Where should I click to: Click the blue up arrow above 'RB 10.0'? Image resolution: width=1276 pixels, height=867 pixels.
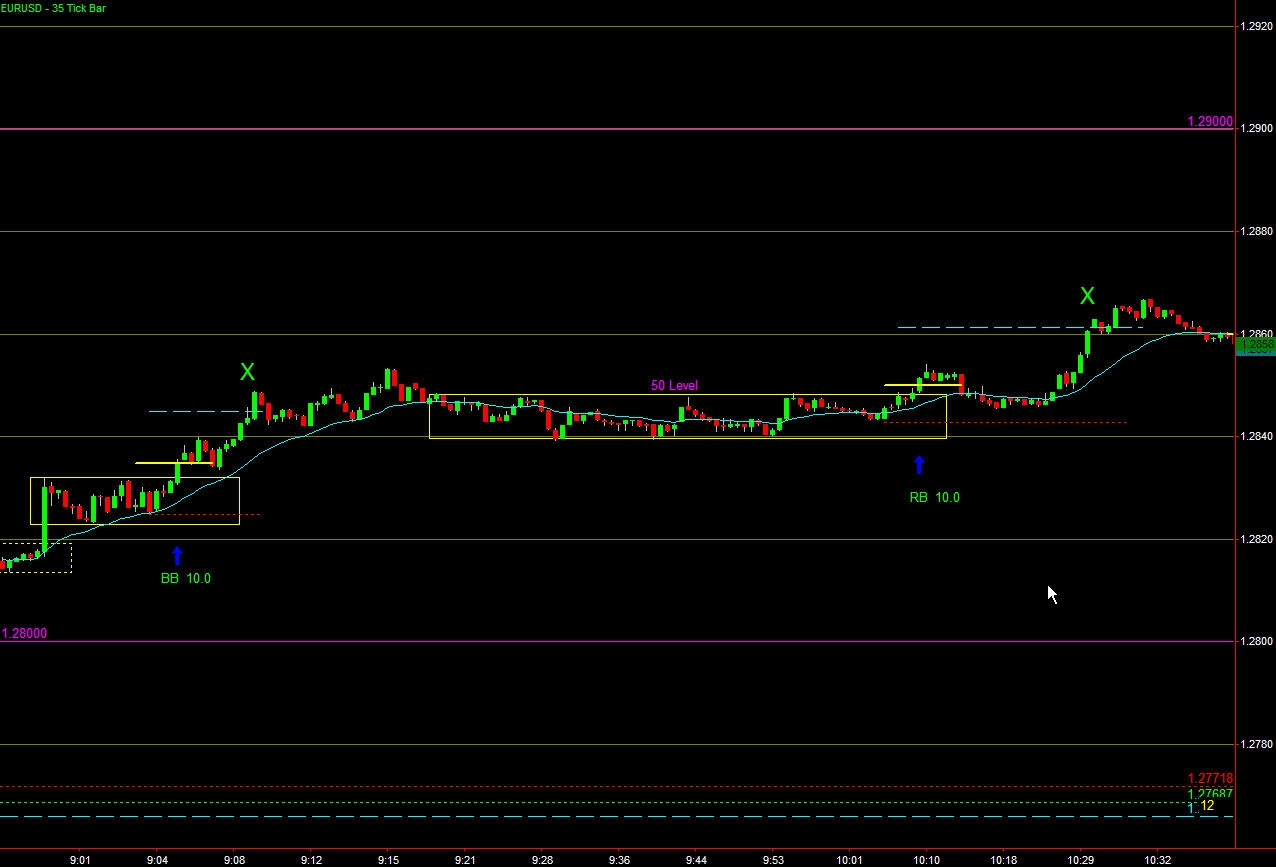coord(919,465)
